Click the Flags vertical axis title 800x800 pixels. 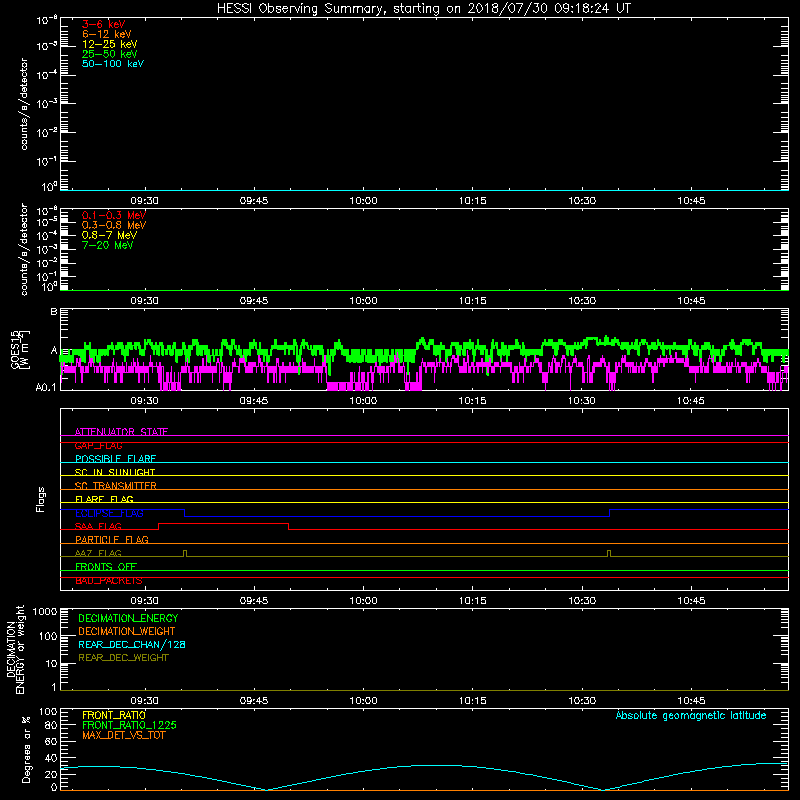coord(41,499)
